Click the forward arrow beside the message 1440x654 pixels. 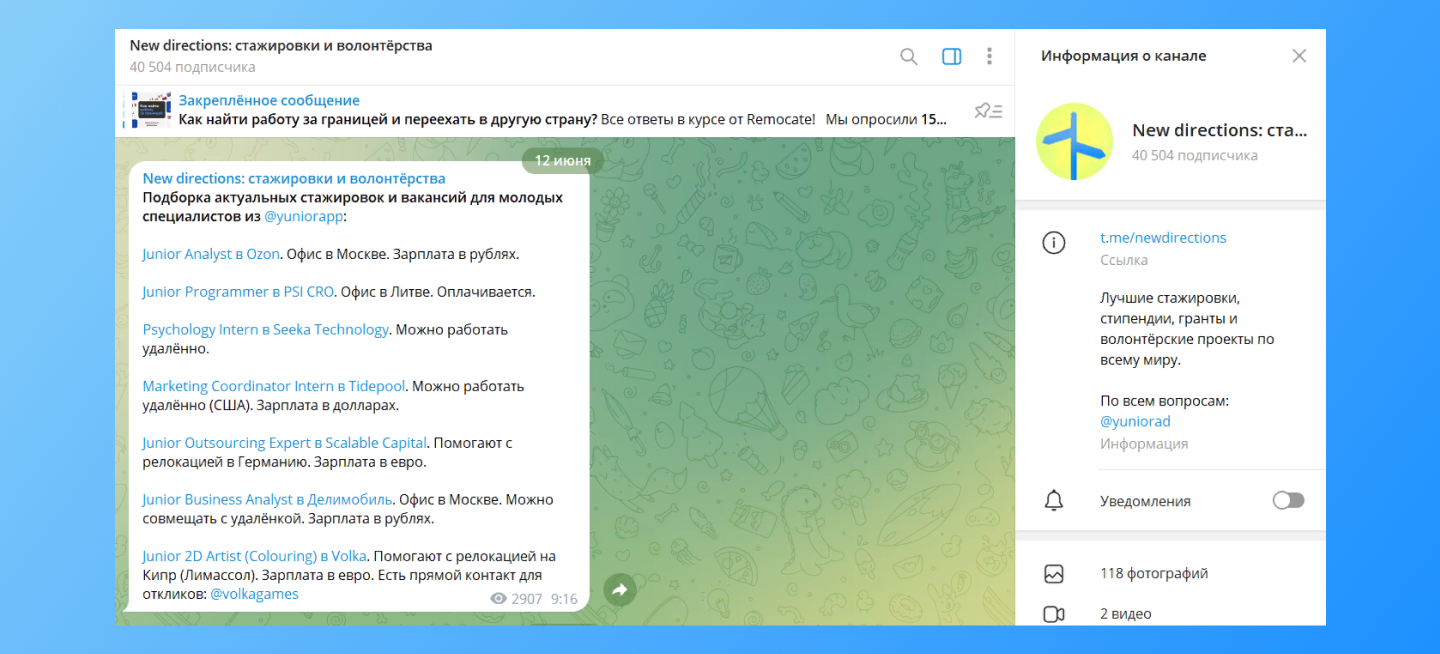coord(619,590)
